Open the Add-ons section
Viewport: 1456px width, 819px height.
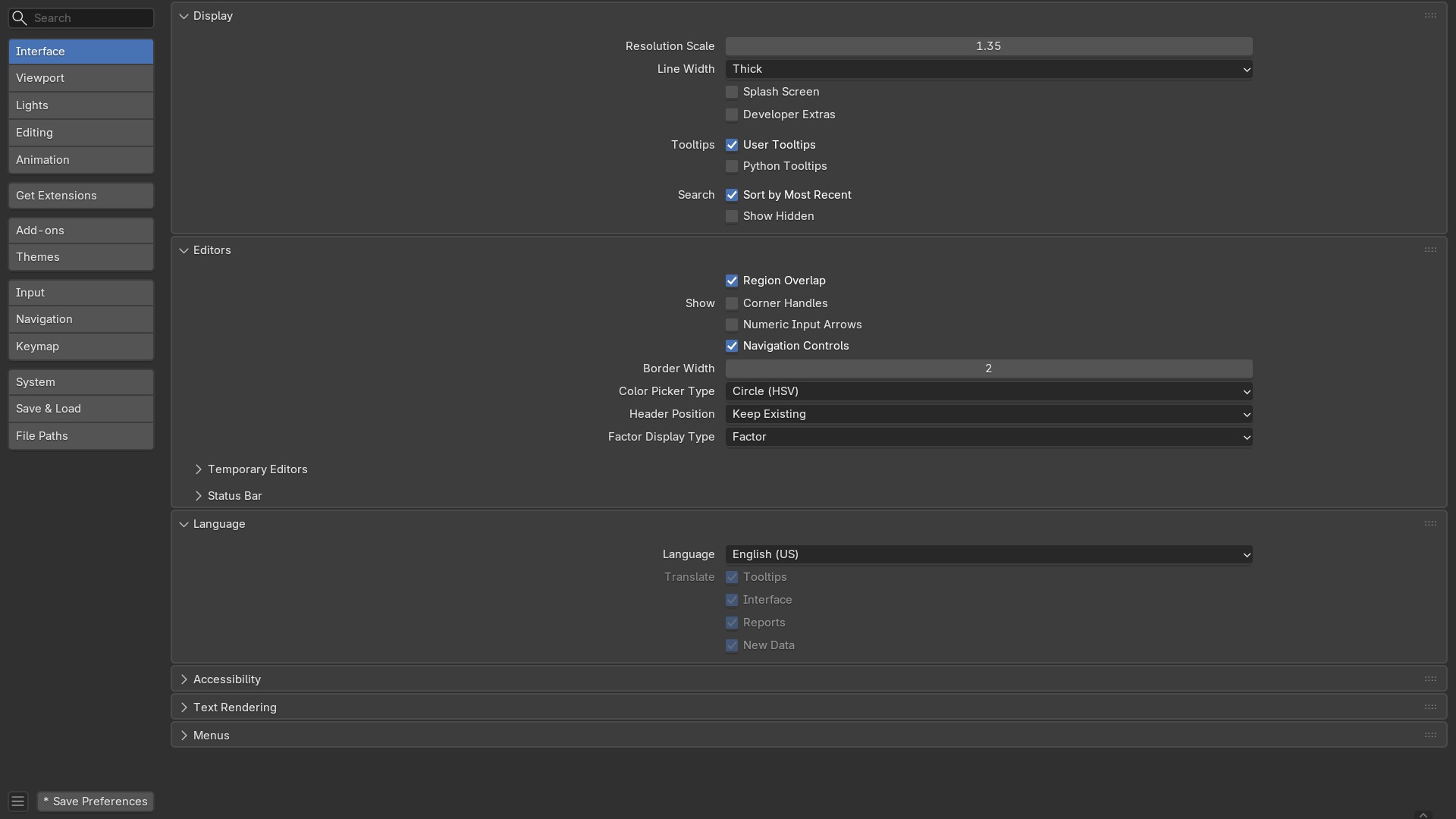[81, 231]
